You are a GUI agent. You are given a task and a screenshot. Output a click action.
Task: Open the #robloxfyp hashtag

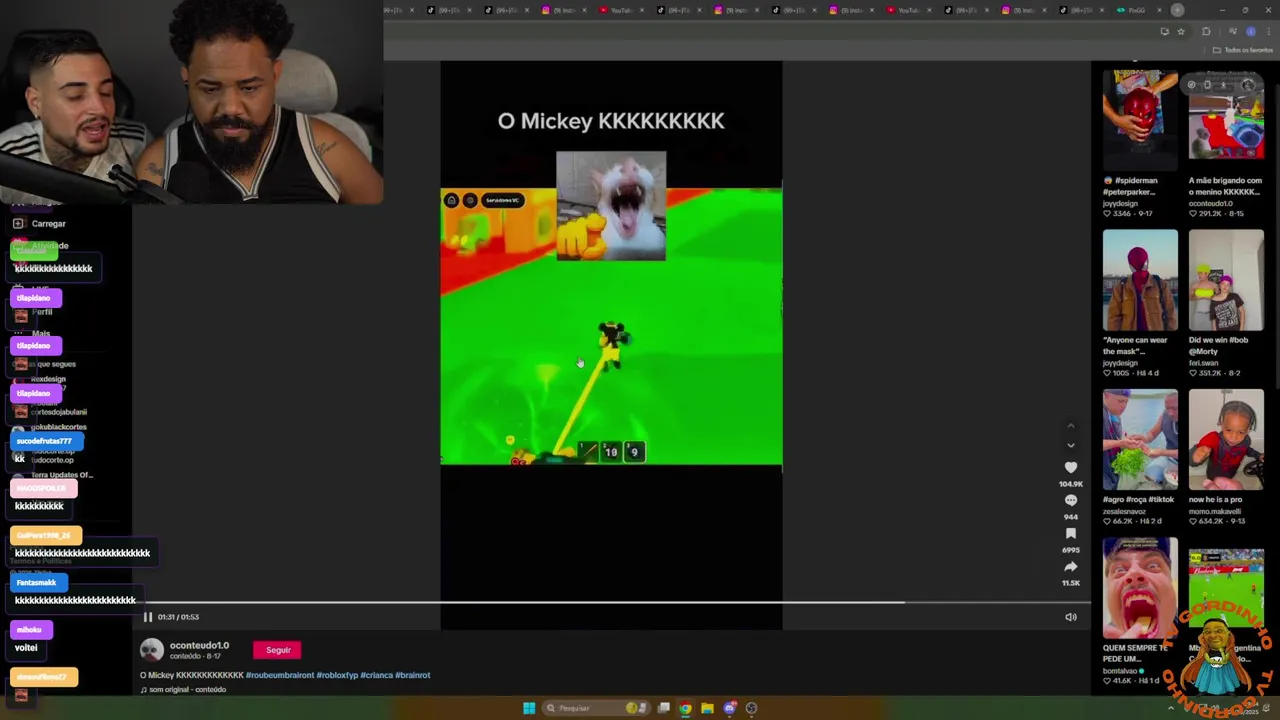(336, 675)
